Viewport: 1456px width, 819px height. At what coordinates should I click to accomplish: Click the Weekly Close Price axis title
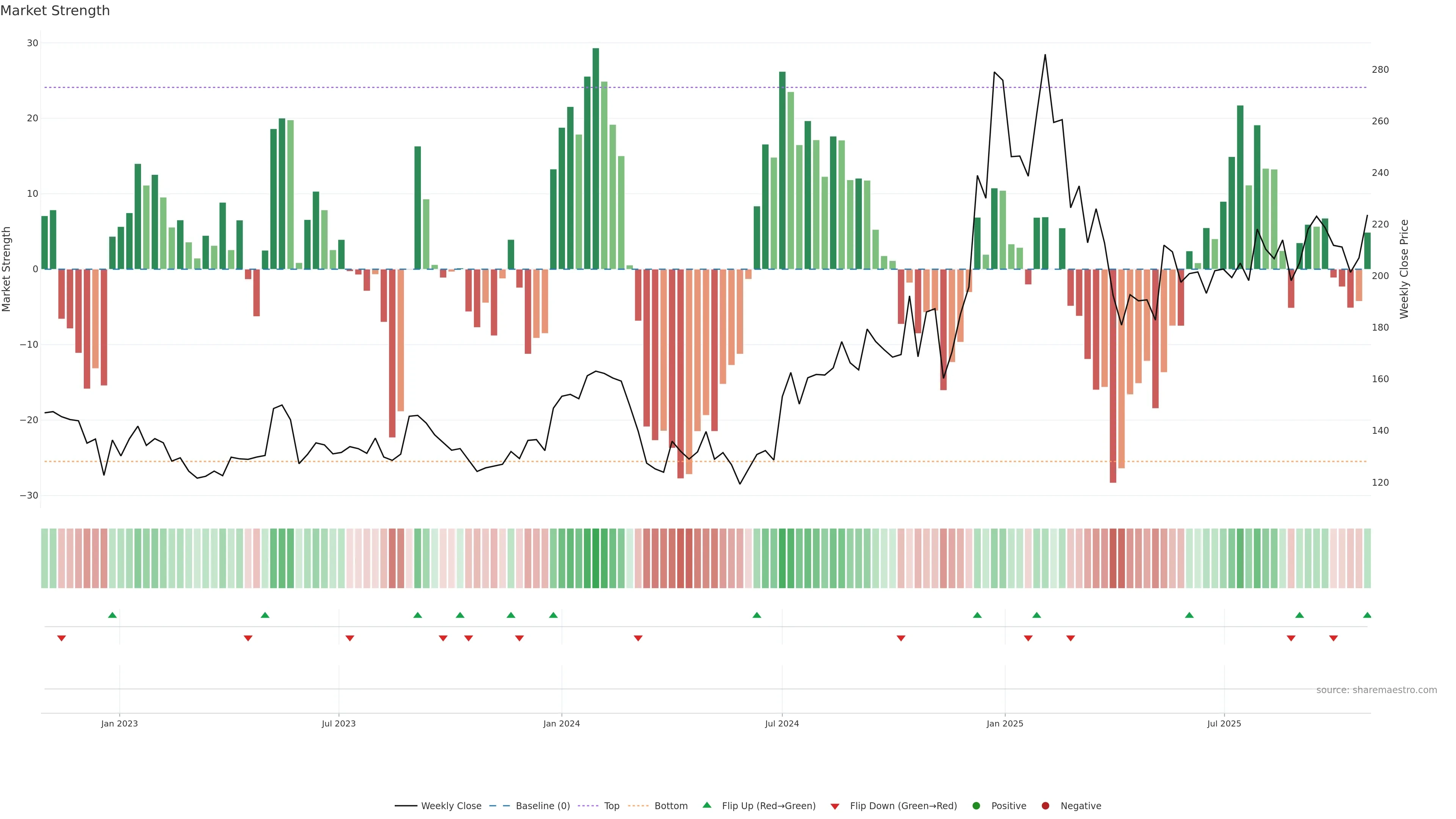[1404, 269]
